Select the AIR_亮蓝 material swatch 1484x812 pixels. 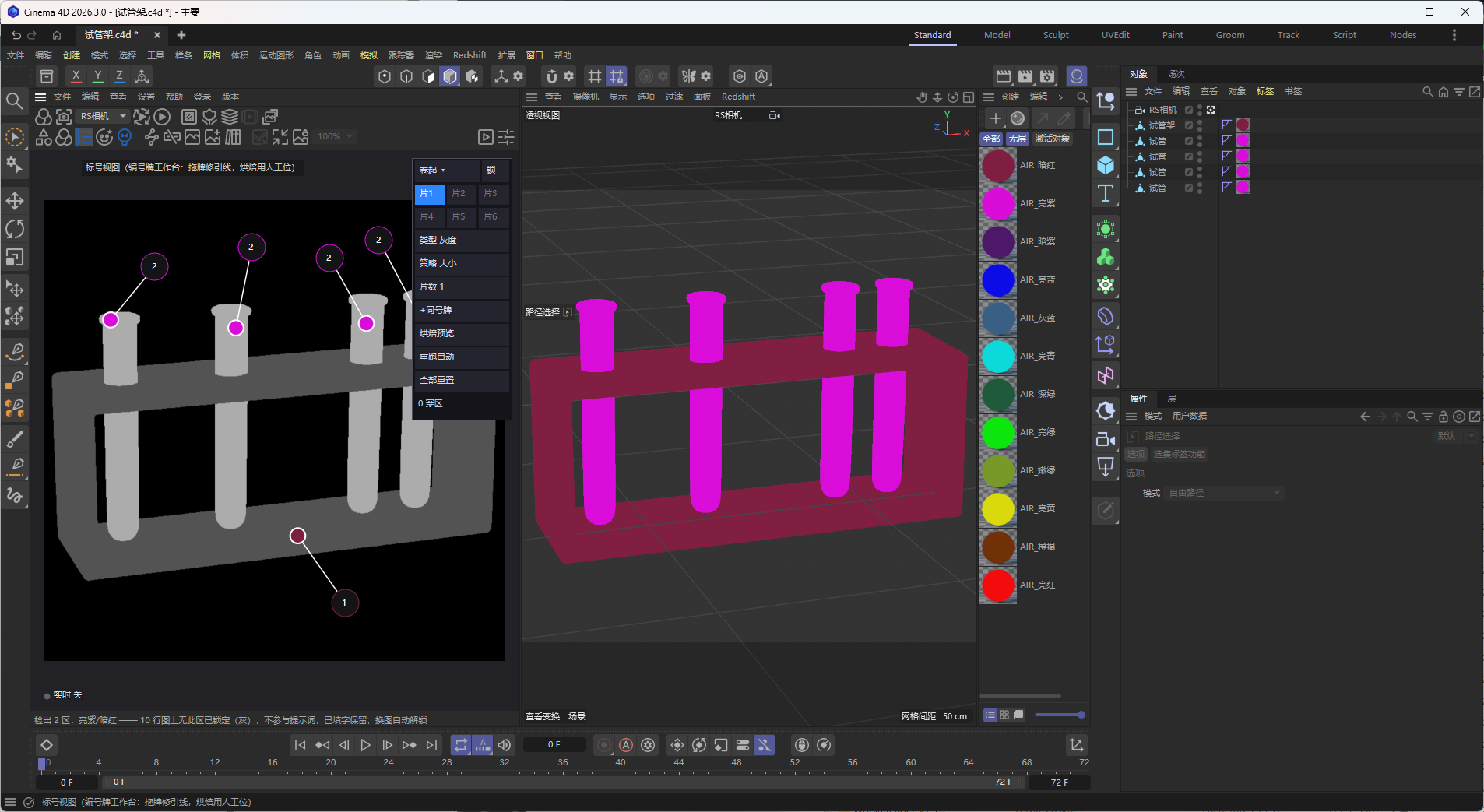(998, 280)
